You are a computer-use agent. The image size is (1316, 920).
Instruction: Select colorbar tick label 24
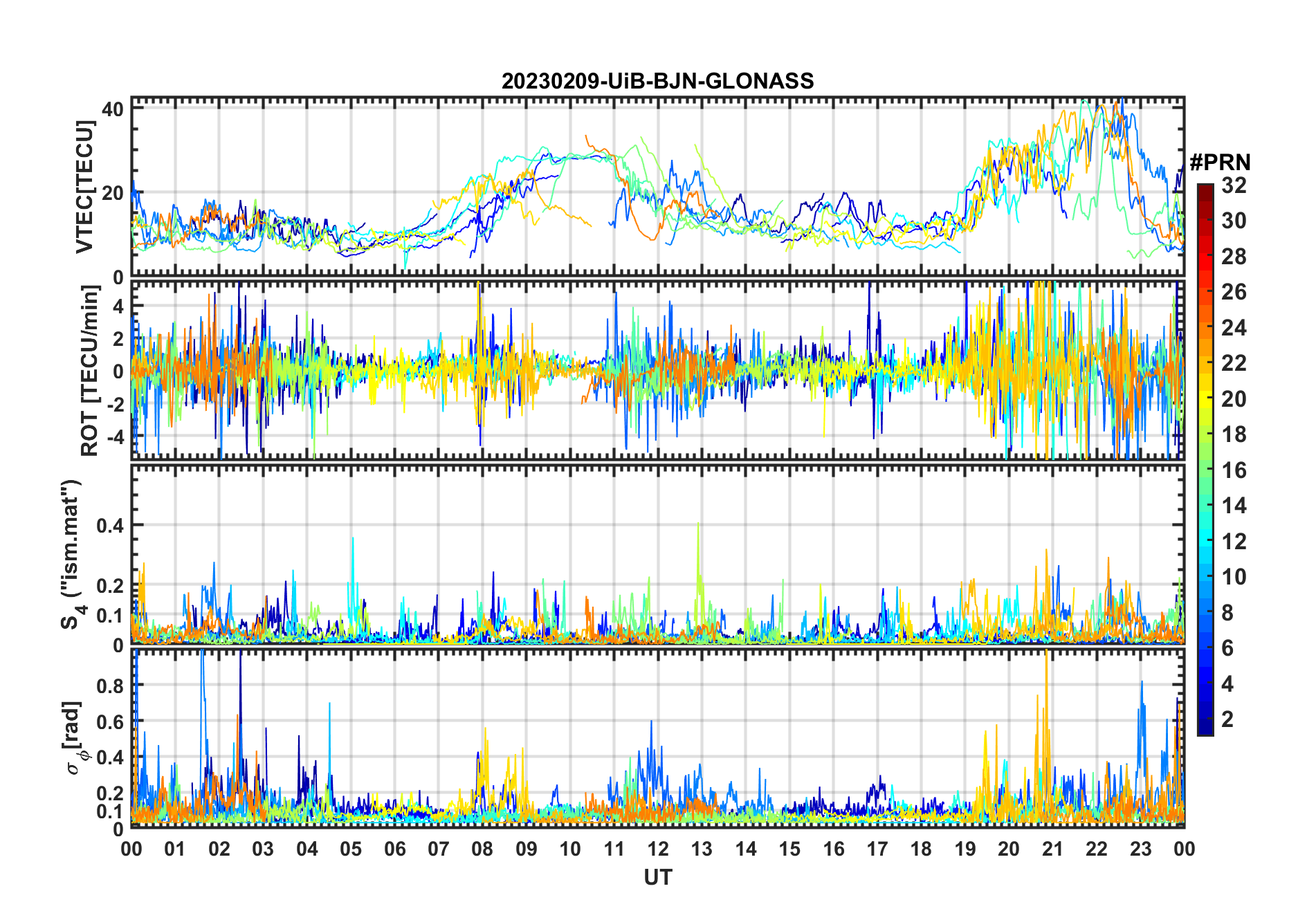[1234, 328]
